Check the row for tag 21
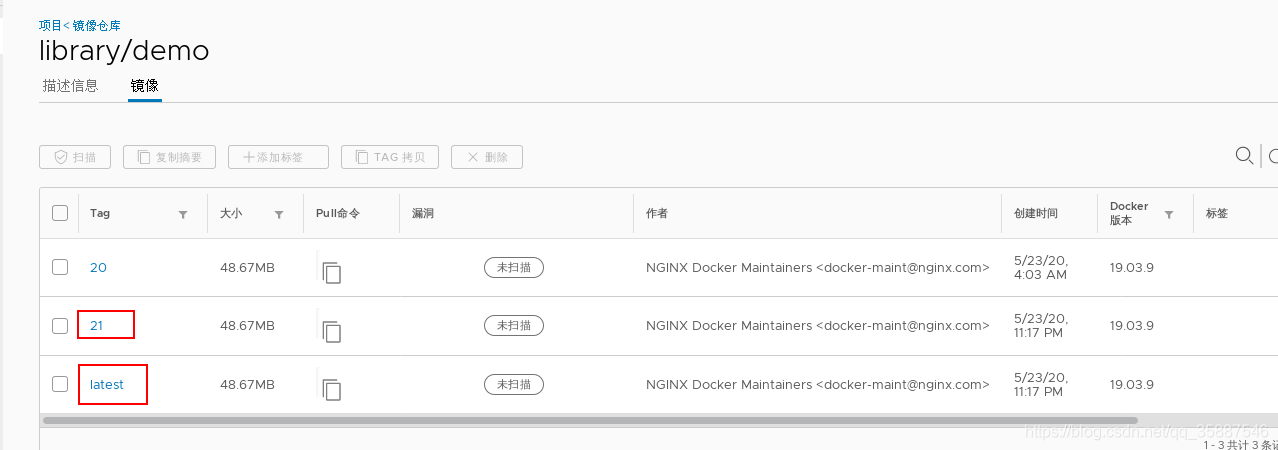 pos(60,326)
